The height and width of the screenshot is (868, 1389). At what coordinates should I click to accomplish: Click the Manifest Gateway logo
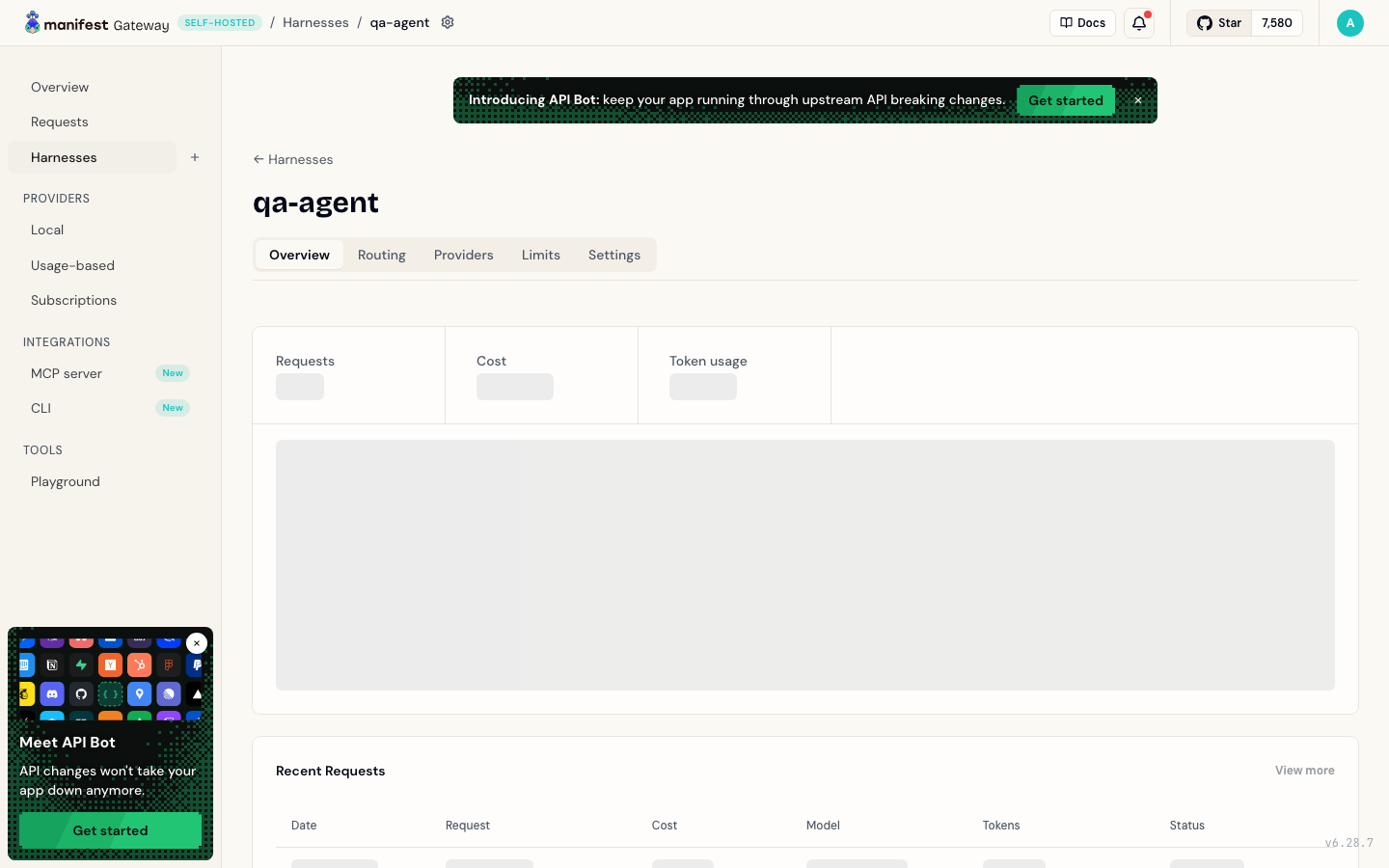[96, 23]
